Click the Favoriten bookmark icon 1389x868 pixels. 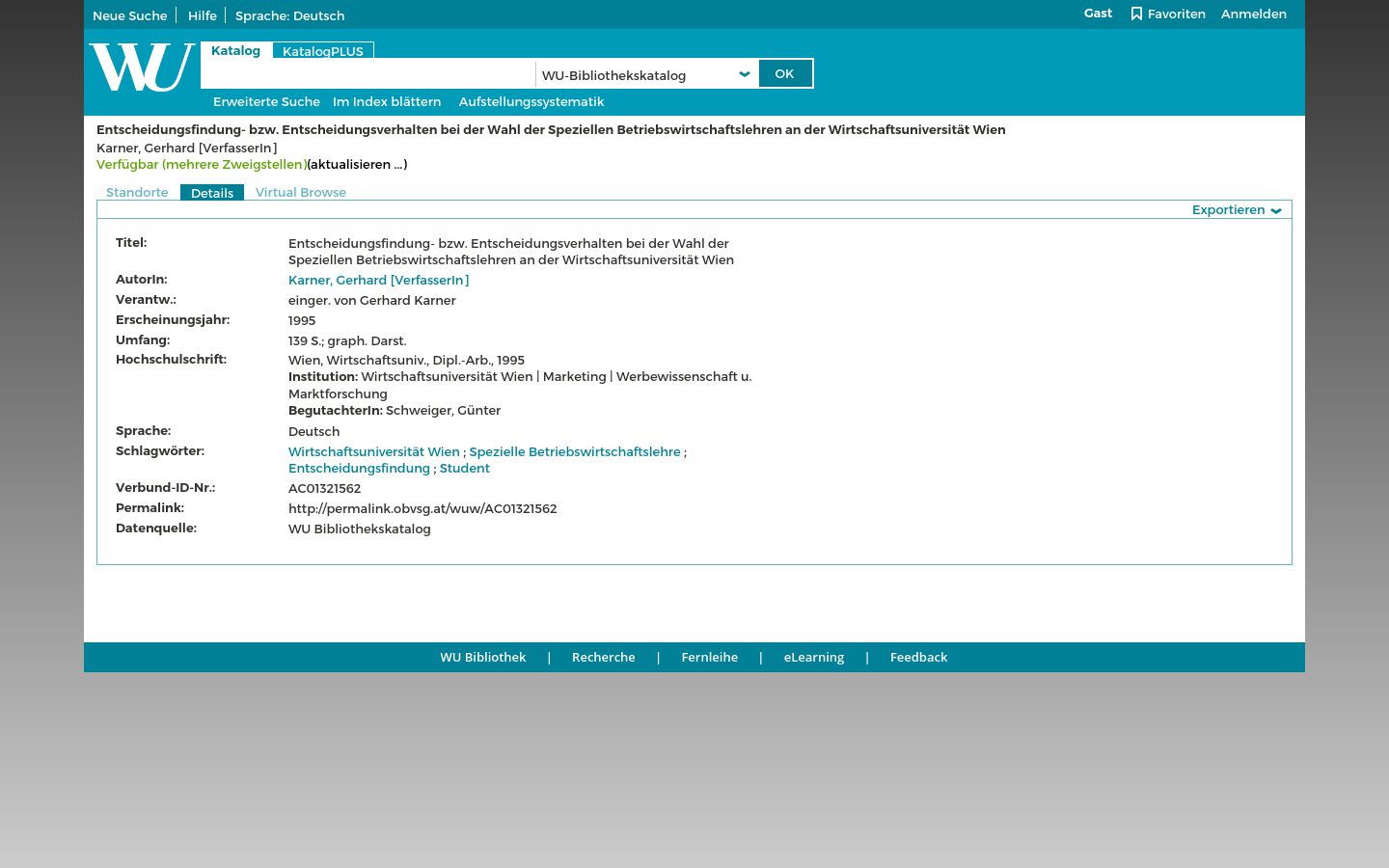point(1136,14)
